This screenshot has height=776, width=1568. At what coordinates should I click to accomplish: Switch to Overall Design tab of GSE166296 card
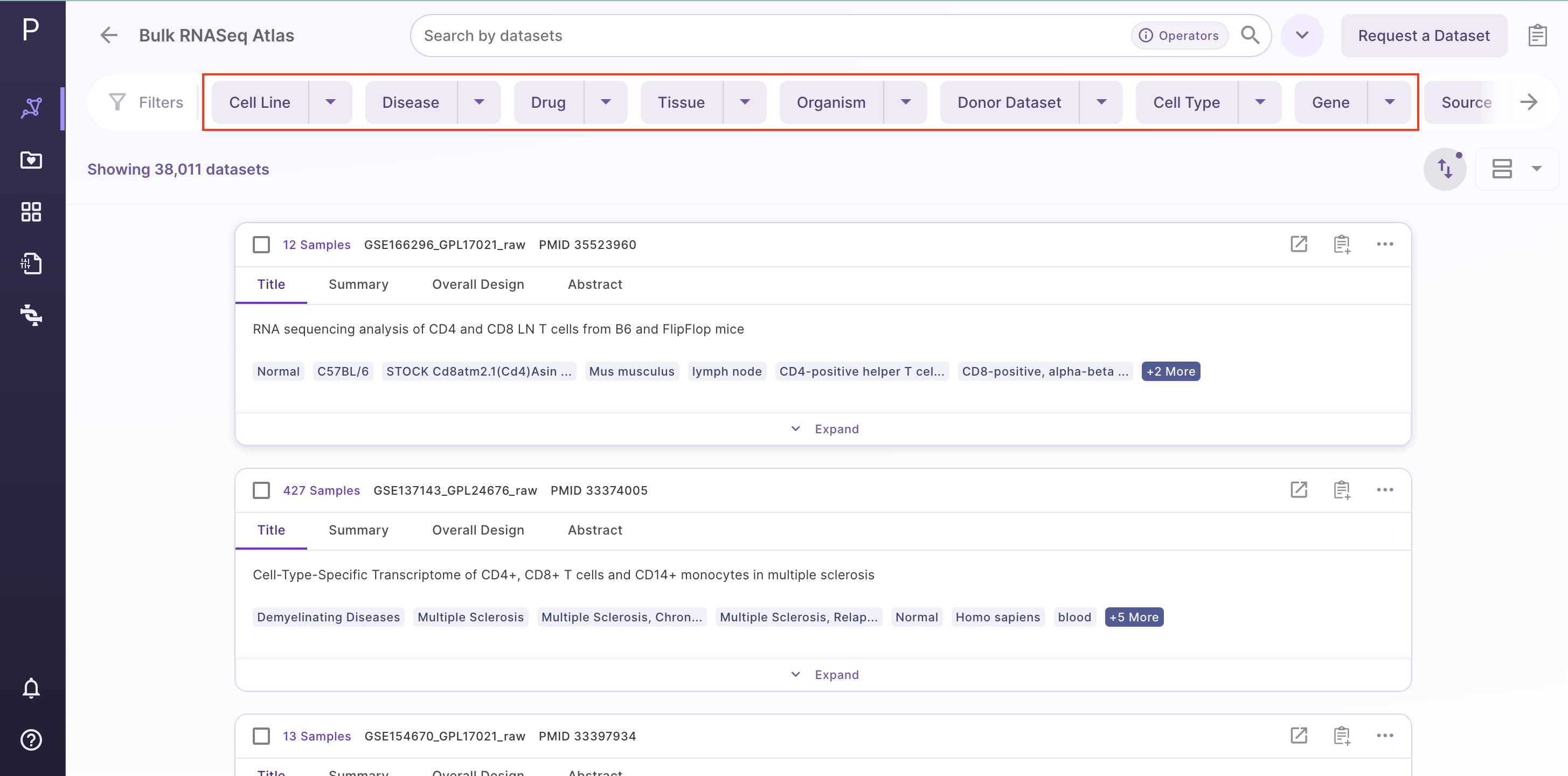point(478,284)
